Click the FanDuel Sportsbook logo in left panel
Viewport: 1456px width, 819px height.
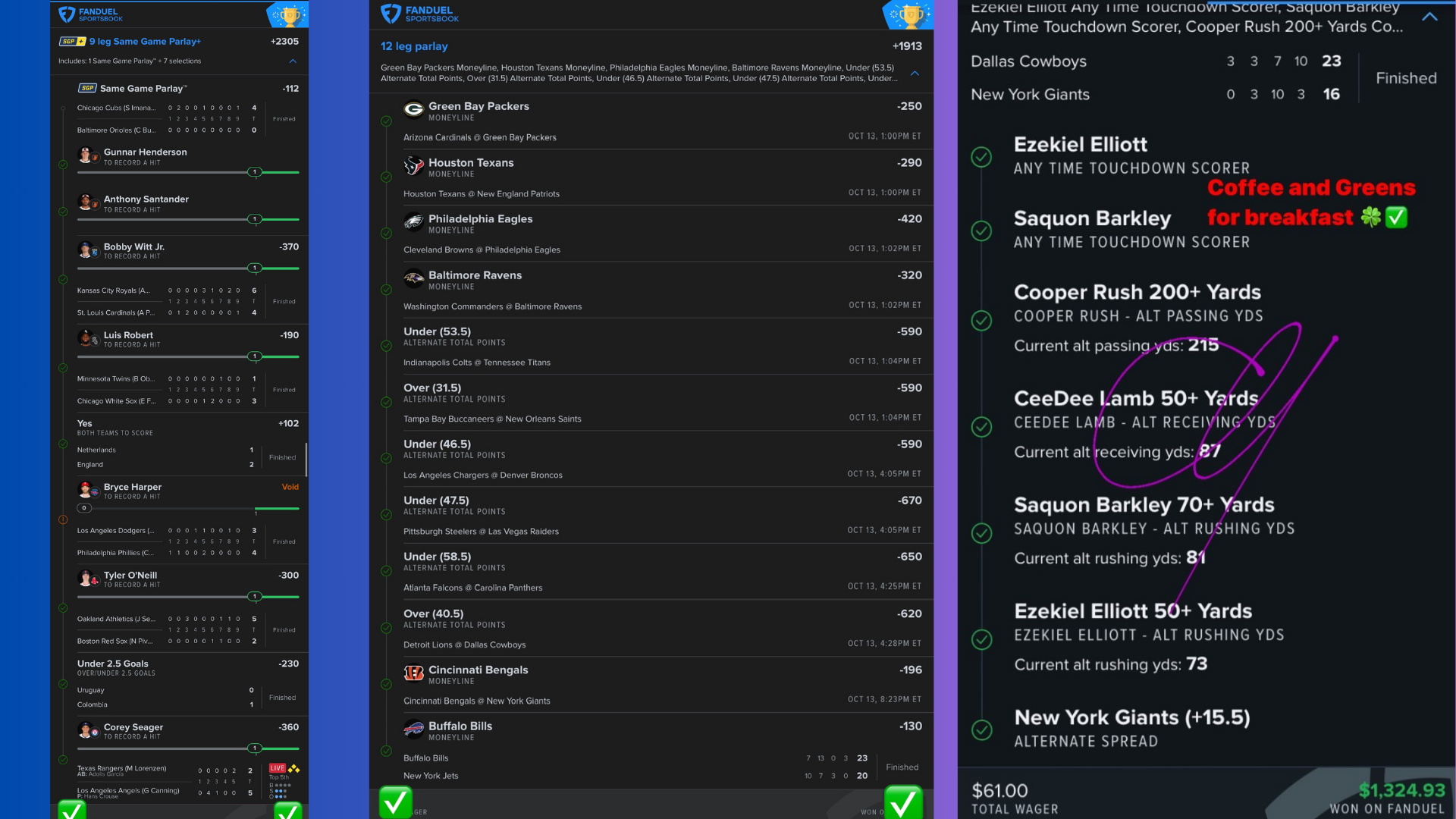coord(90,14)
